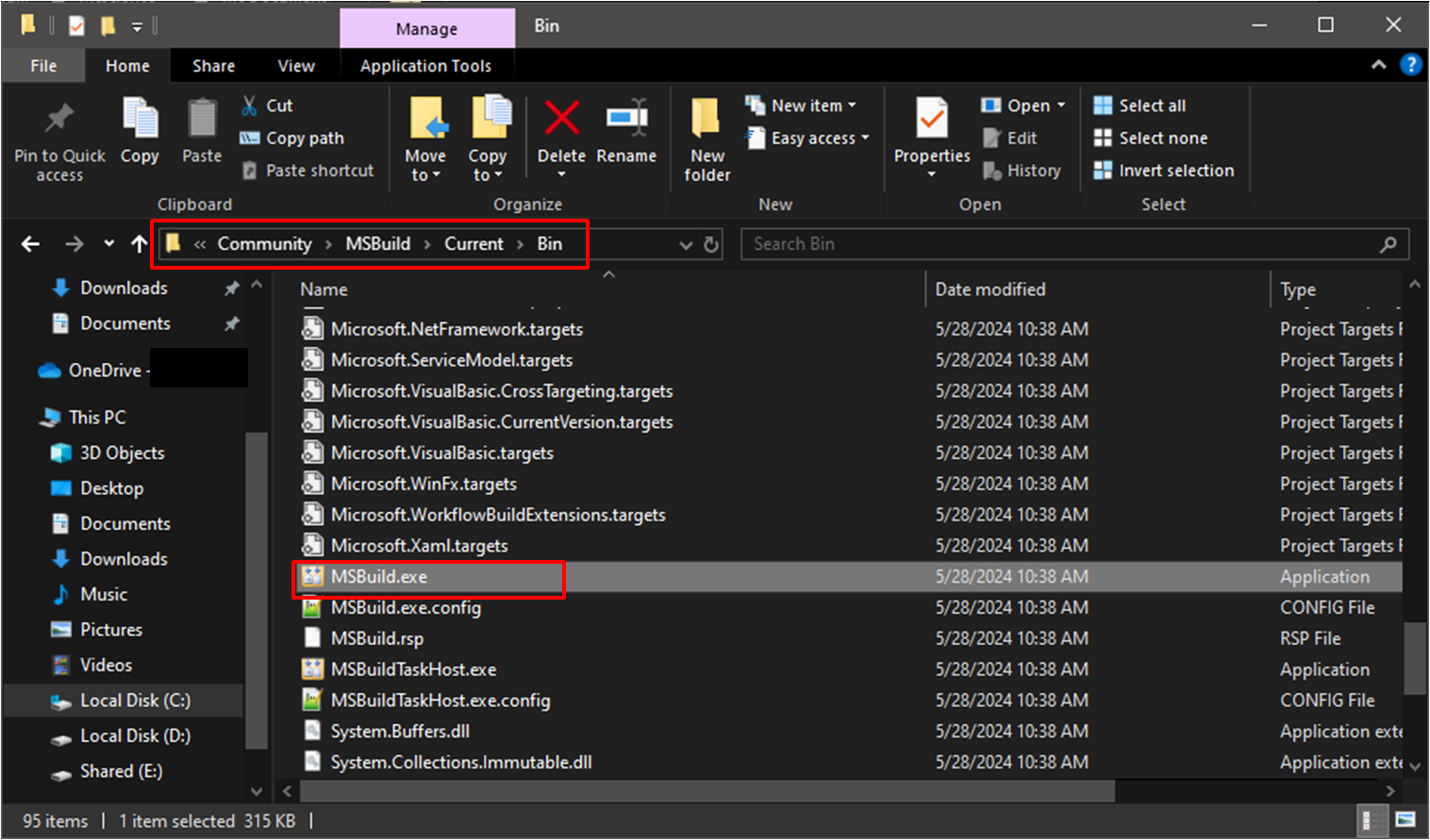This screenshot has width=1430, height=840.
Task: Select Microsoft.Xaml.targets file
Action: point(419,546)
